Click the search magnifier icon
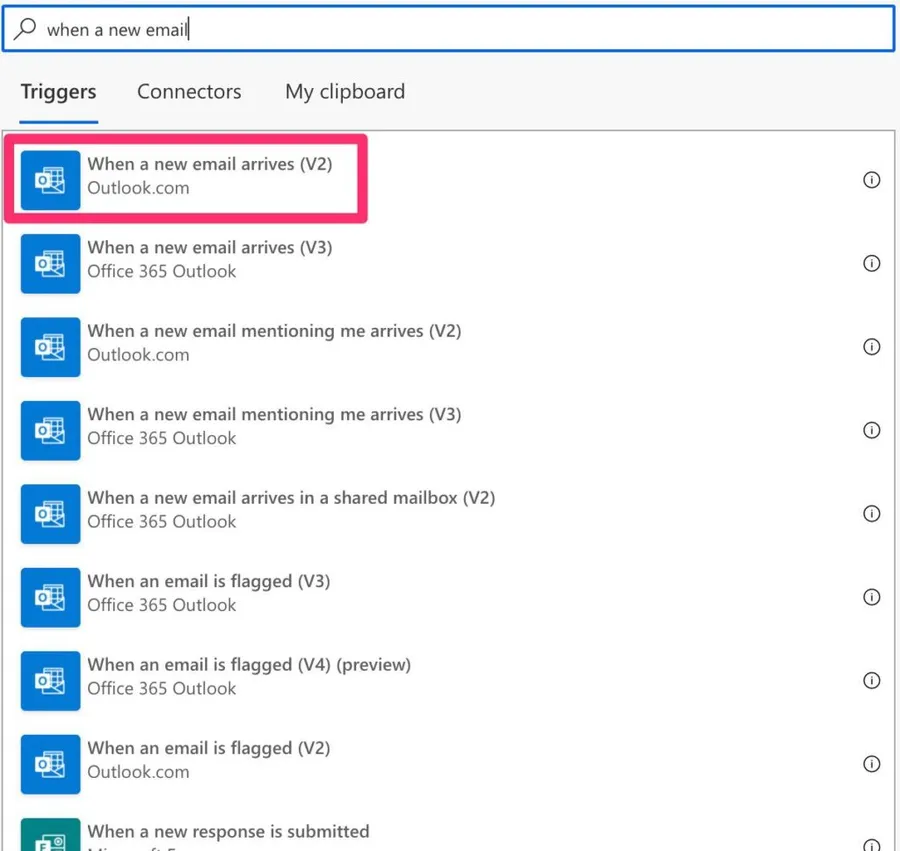 [x=26, y=29]
